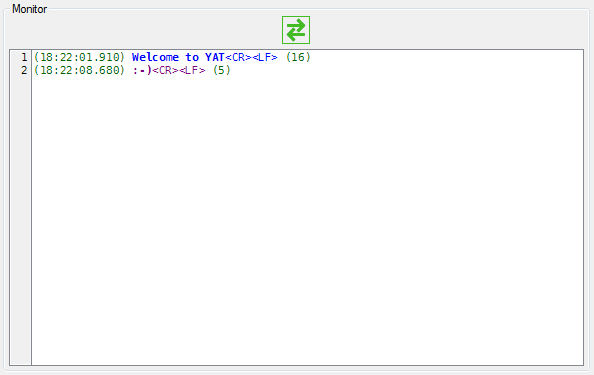Select line number 1 in the gutter
The height and width of the screenshot is (375, 594).
[x=24, y=57]
